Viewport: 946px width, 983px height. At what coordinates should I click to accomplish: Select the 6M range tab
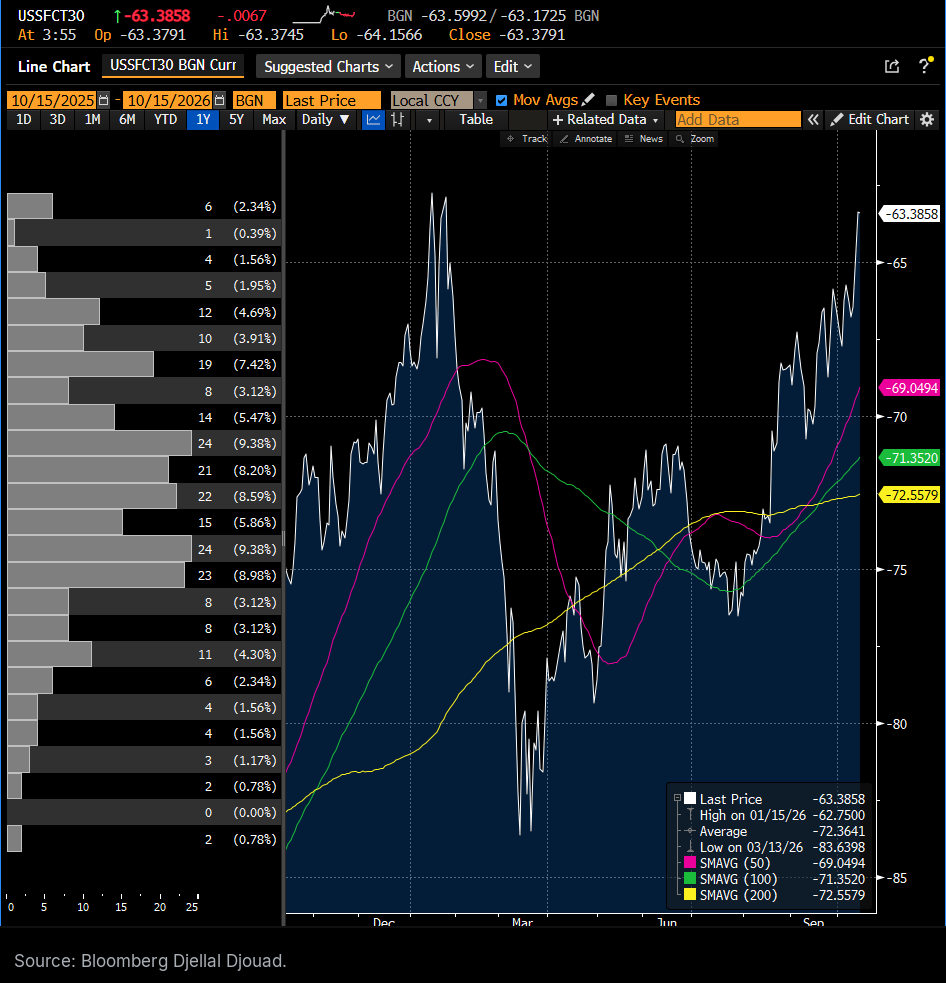coord(127,119)
